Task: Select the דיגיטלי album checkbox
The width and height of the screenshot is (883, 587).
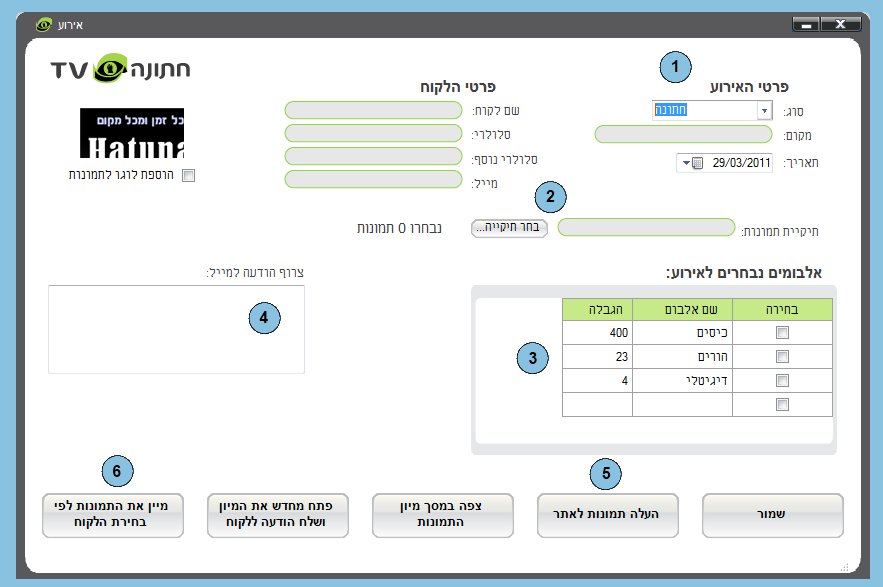Action: click(782, 380)
